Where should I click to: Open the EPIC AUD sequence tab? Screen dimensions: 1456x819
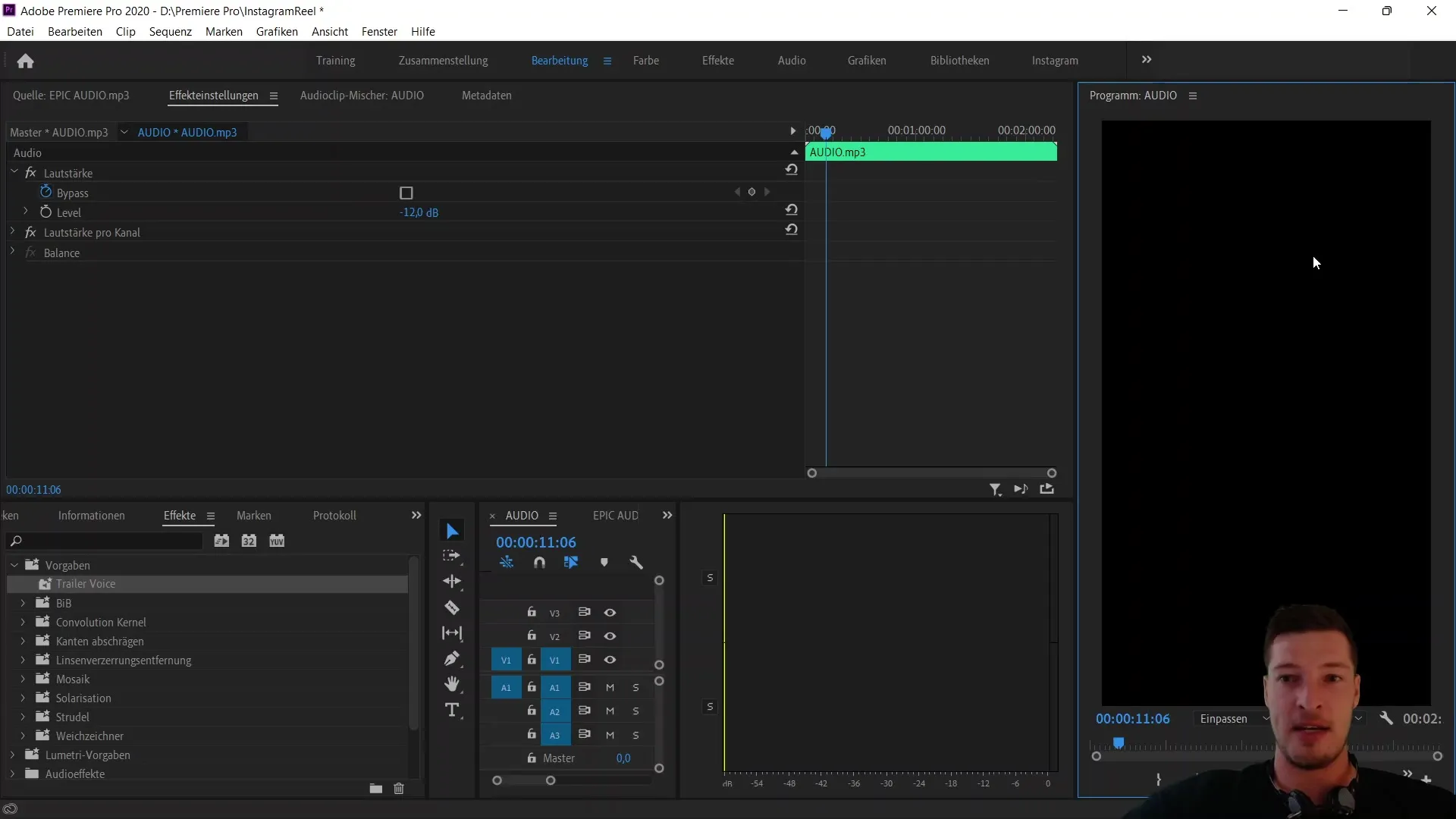tap(616, 516)
